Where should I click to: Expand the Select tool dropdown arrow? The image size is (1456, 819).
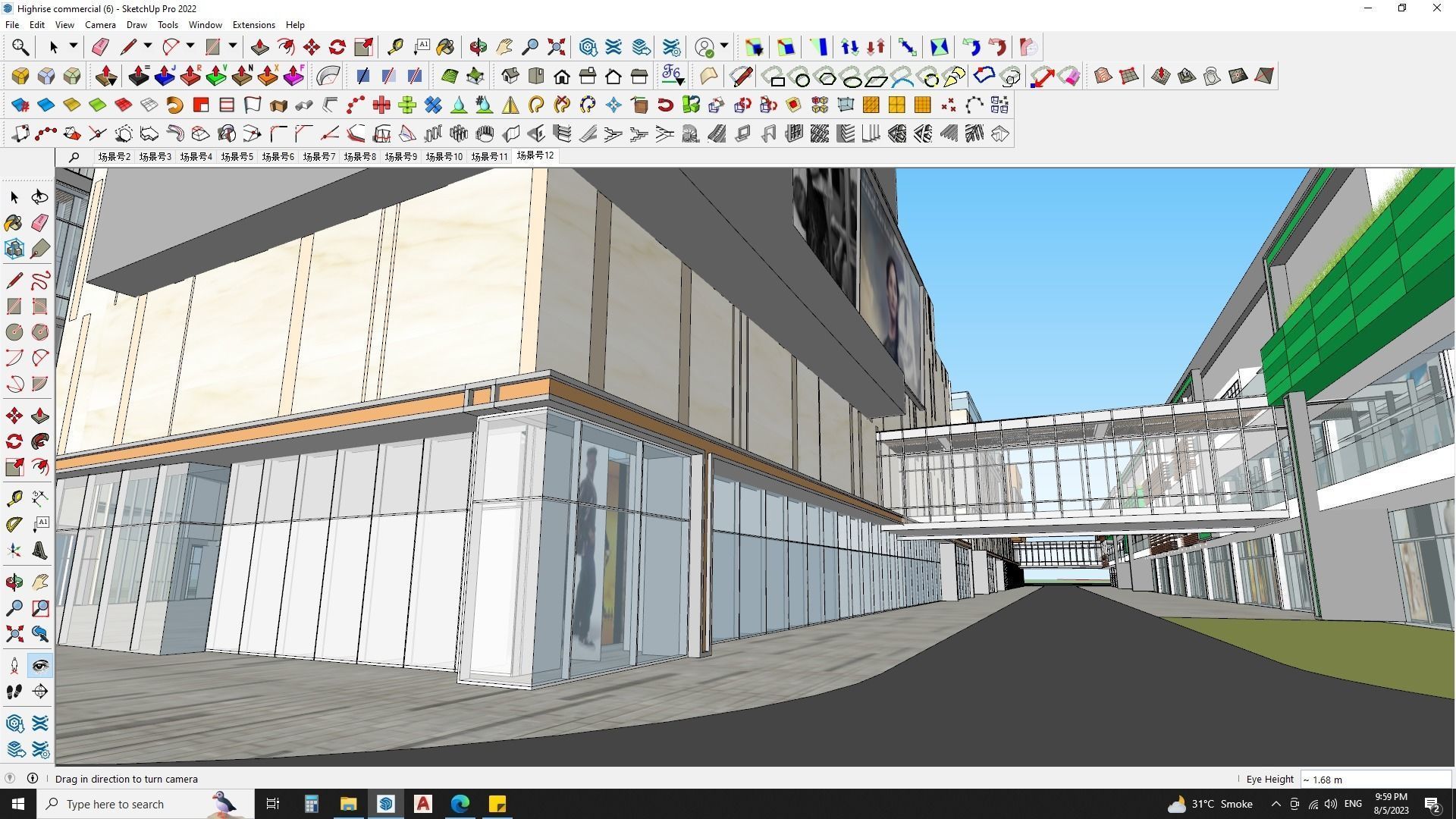click(74, 46)
